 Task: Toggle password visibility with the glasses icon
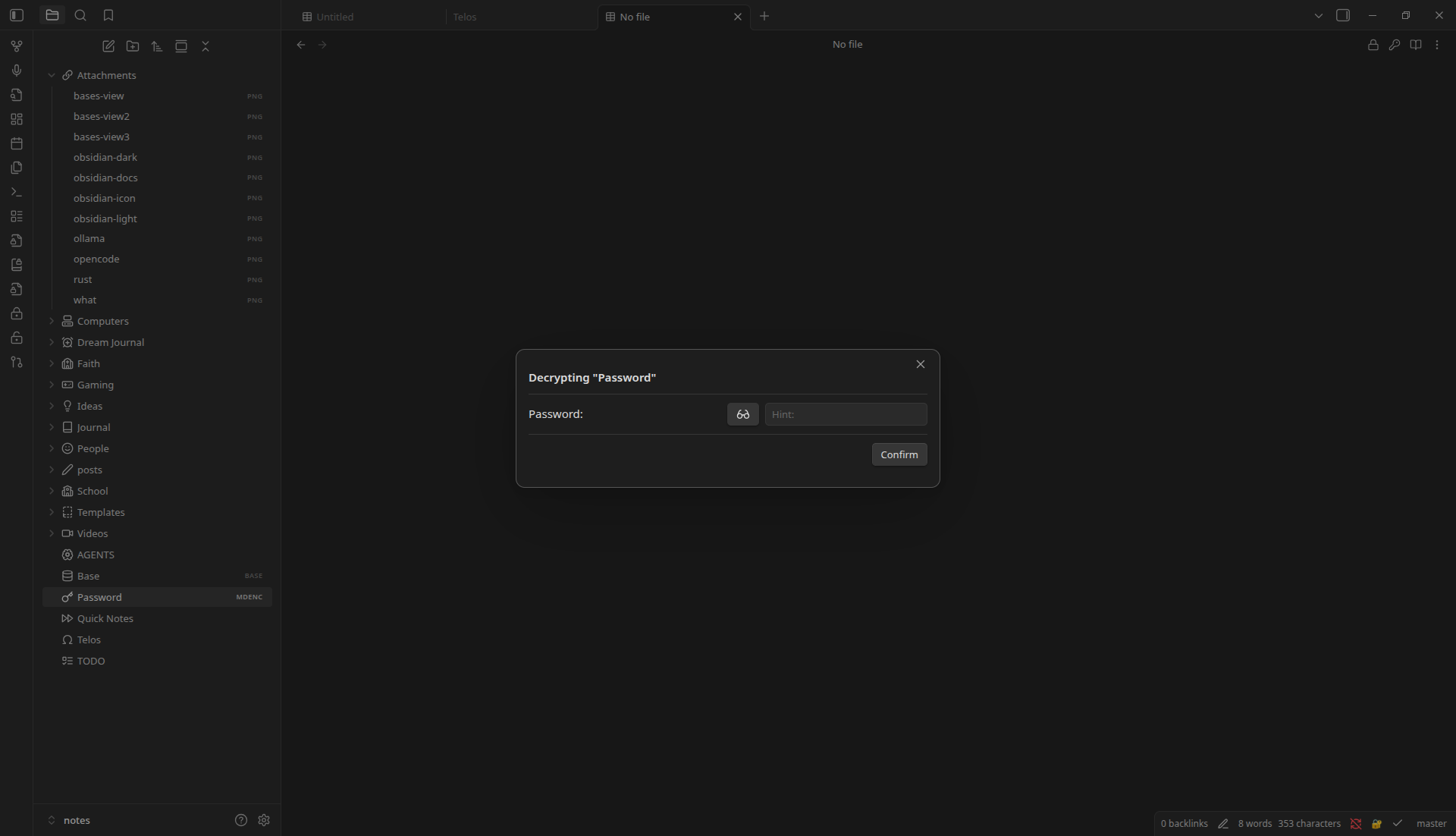[x=742, y=414]
